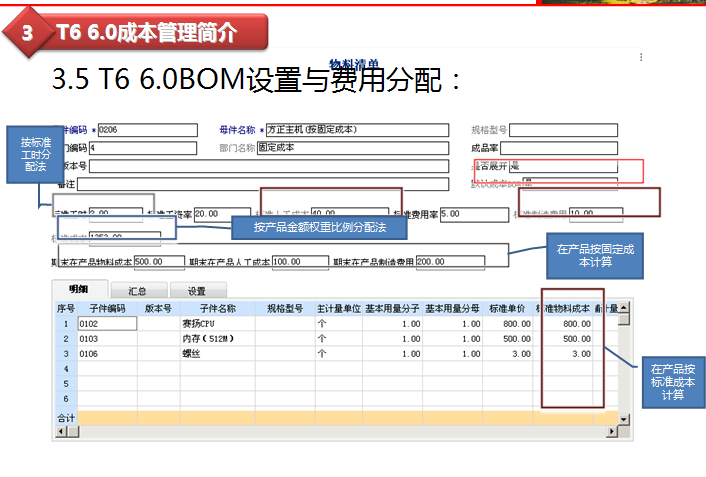Image resolution: width=706 pixels, height=477 pixels.
Task: Click the 标准物料成本 cell 800.00 in row 1
Action: 563,324
